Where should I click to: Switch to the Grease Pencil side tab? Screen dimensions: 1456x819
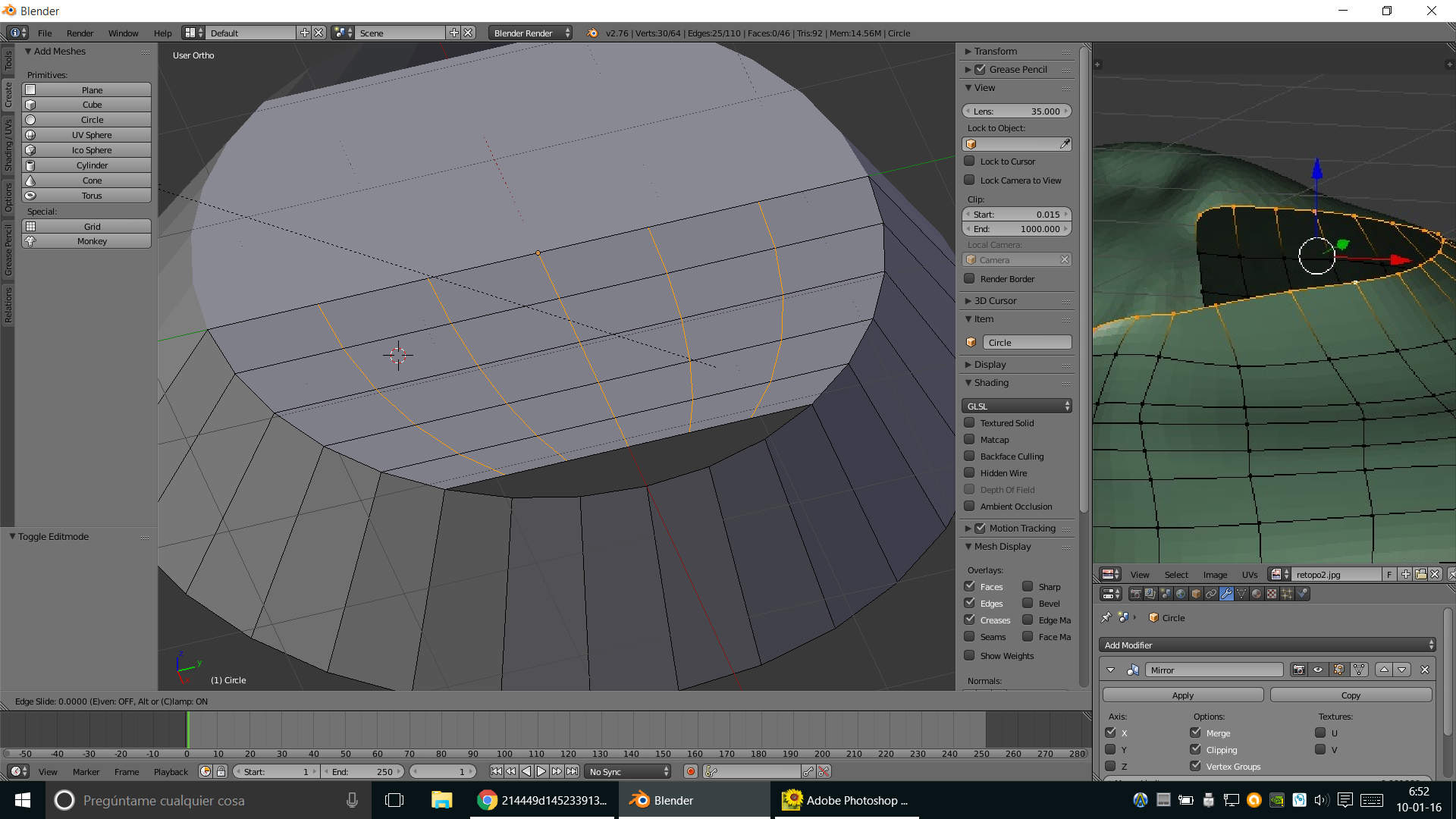(8, 250)
